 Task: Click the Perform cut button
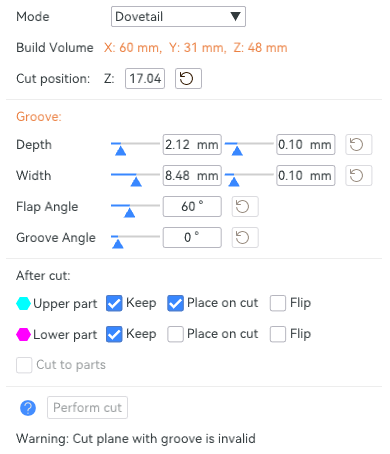click(x=87, y=407)
